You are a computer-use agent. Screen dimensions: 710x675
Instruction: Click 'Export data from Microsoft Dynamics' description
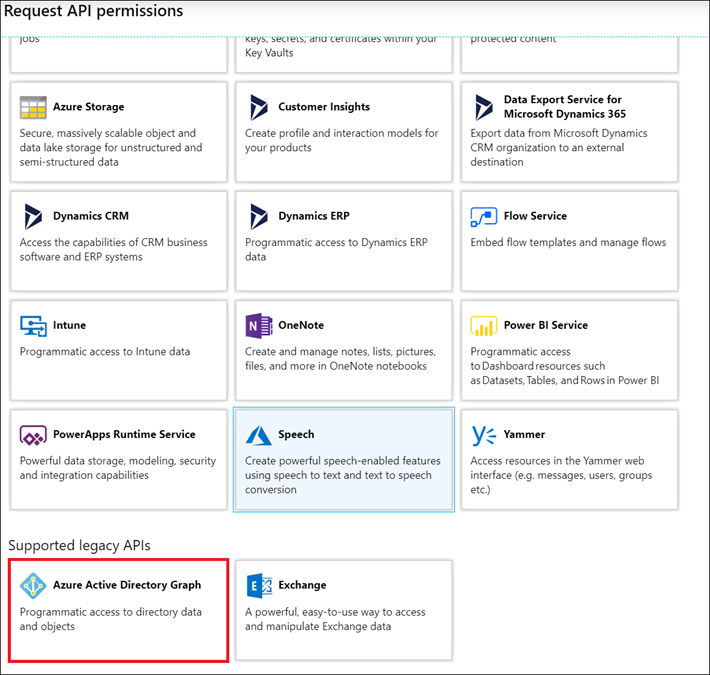click(559, 148)
